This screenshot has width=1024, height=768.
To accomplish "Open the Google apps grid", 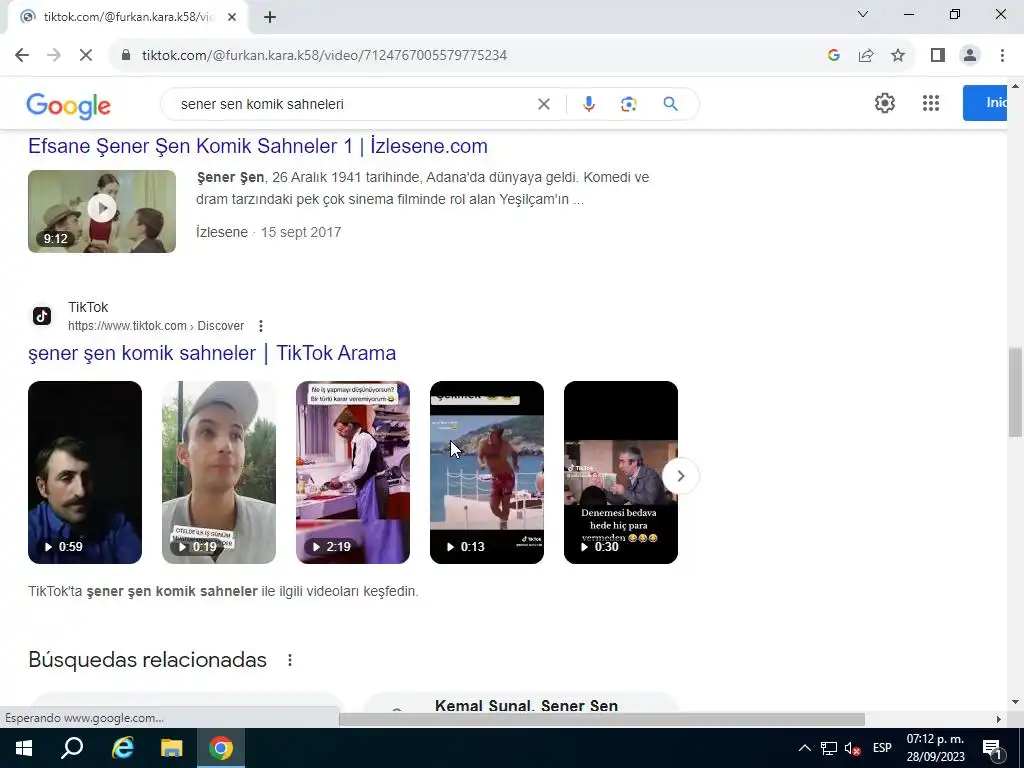I will [931, 103].
